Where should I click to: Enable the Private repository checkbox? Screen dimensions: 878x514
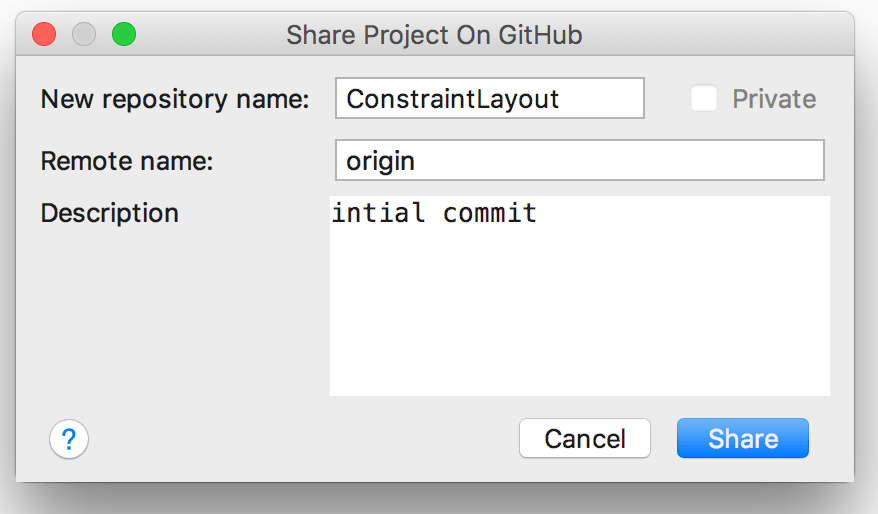703,99
